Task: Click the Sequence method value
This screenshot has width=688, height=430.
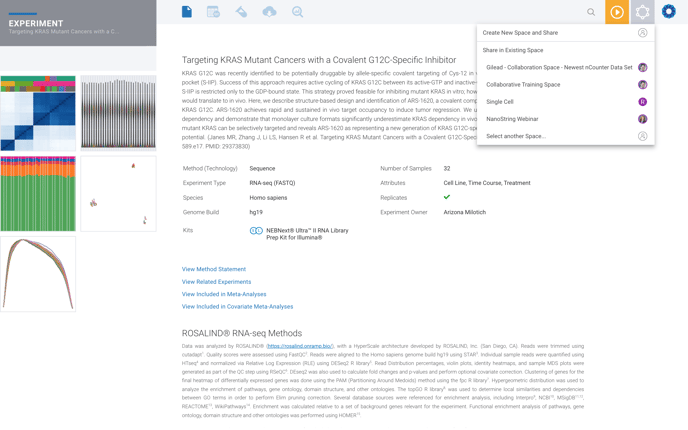Action: (262, 168)
